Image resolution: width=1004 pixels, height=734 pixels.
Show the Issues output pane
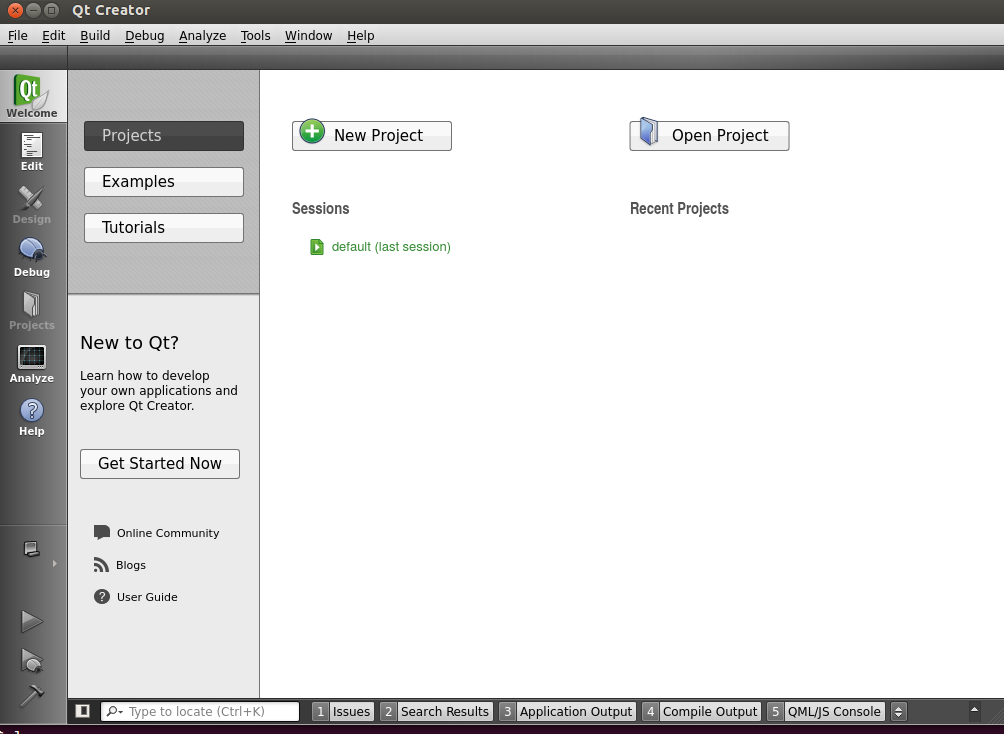pos(343,712)
